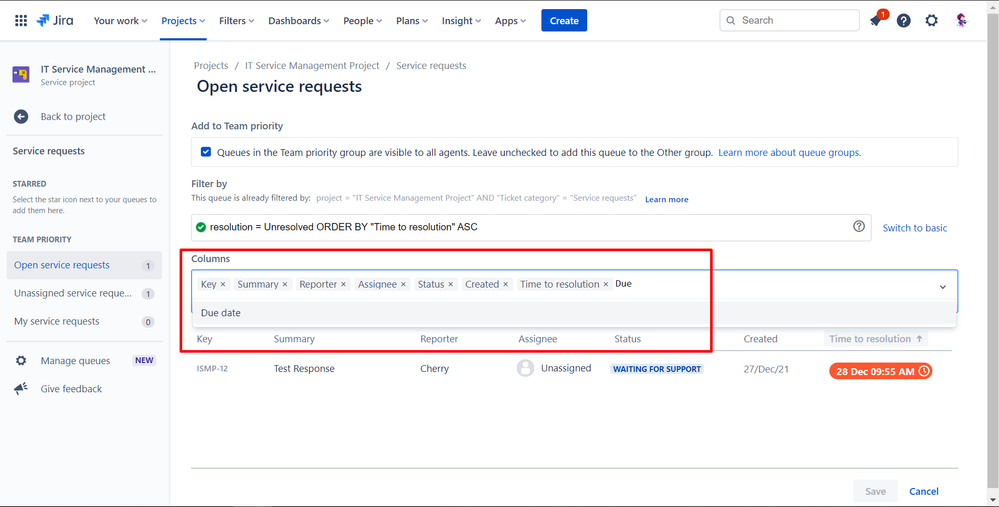Click Switch to basic link
The height and width of the screenshot is (507, 999).
tap(915, 227)
